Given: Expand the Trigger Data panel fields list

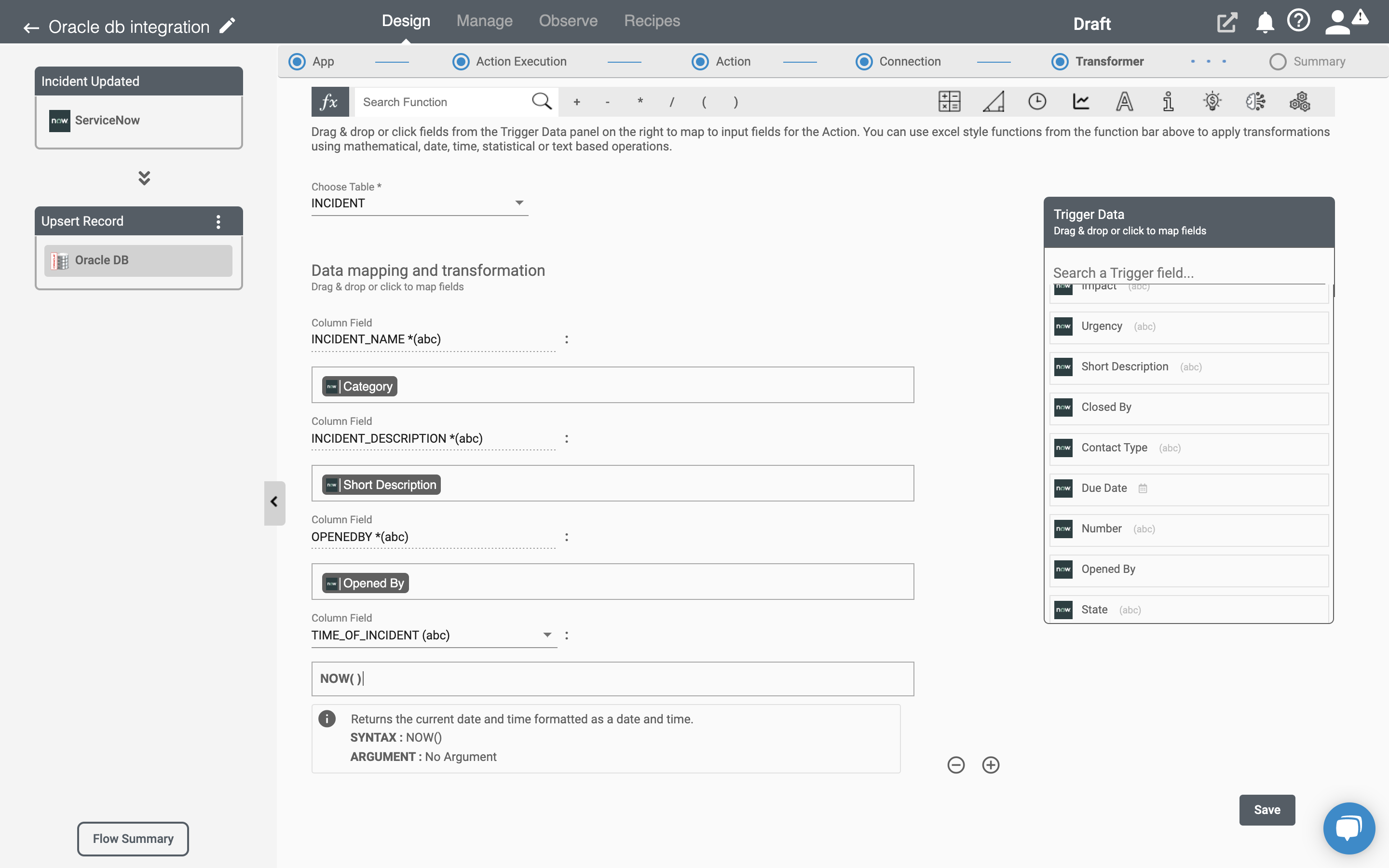Looking at the screenshot, I should tap(273, 500).
